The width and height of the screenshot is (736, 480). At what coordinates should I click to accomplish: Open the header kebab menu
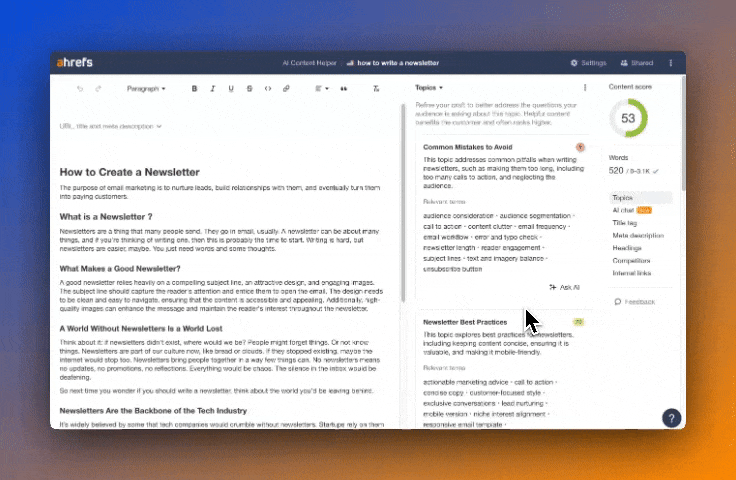(x=671, y=63)
